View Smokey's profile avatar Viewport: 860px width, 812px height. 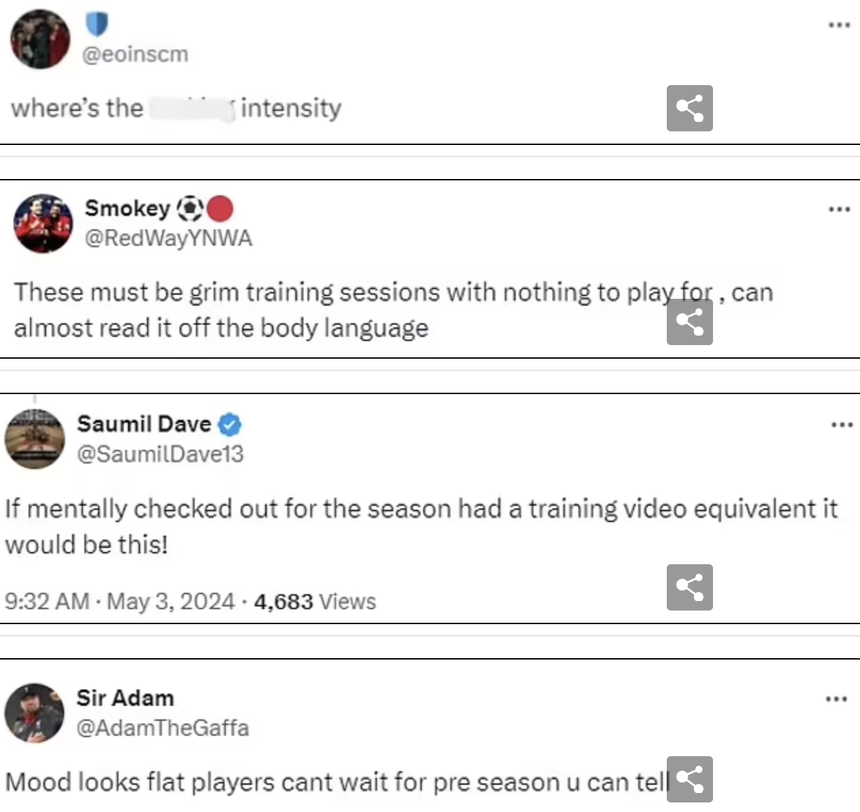click(43, 223)
